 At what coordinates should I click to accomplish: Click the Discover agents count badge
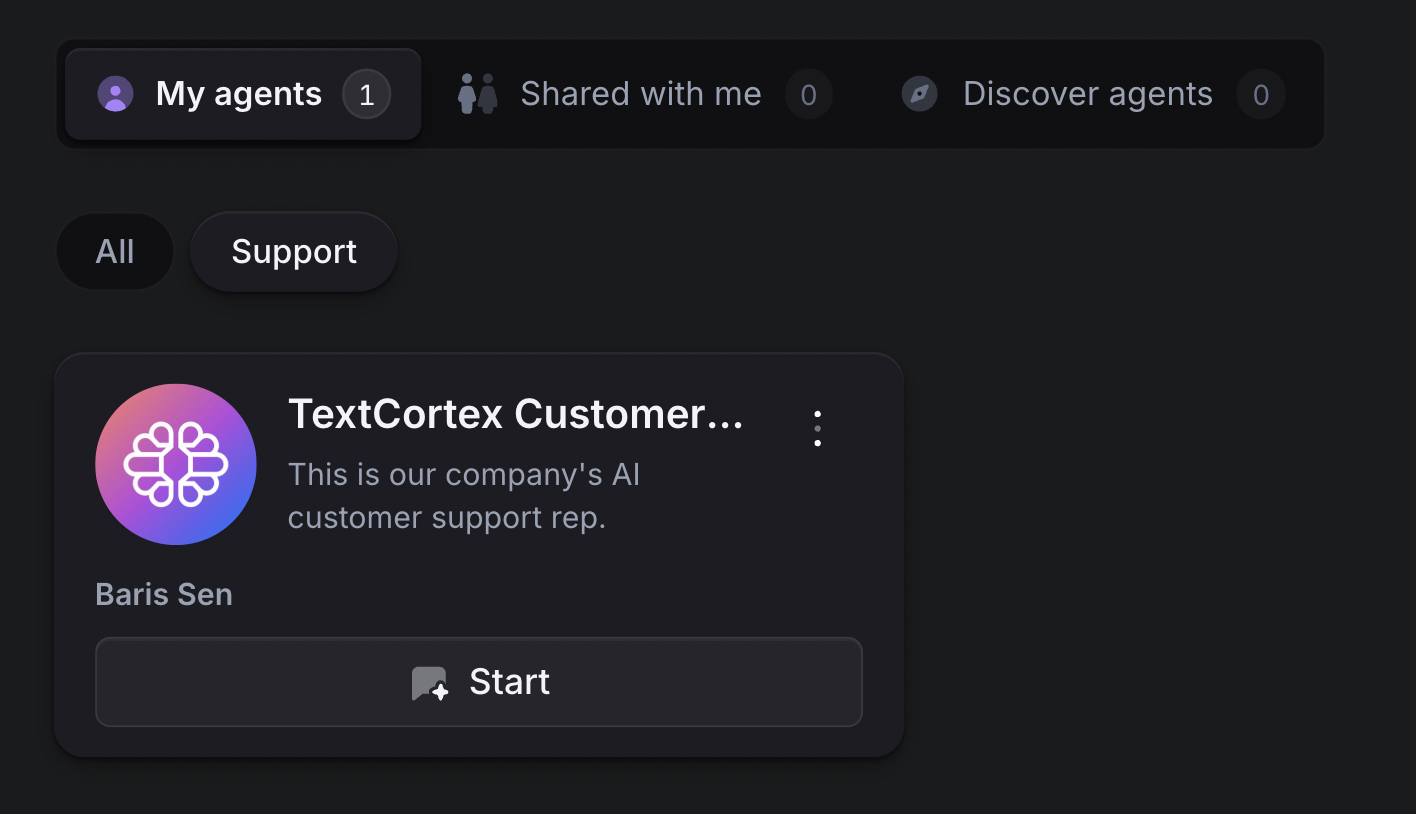coord(1261,95)
